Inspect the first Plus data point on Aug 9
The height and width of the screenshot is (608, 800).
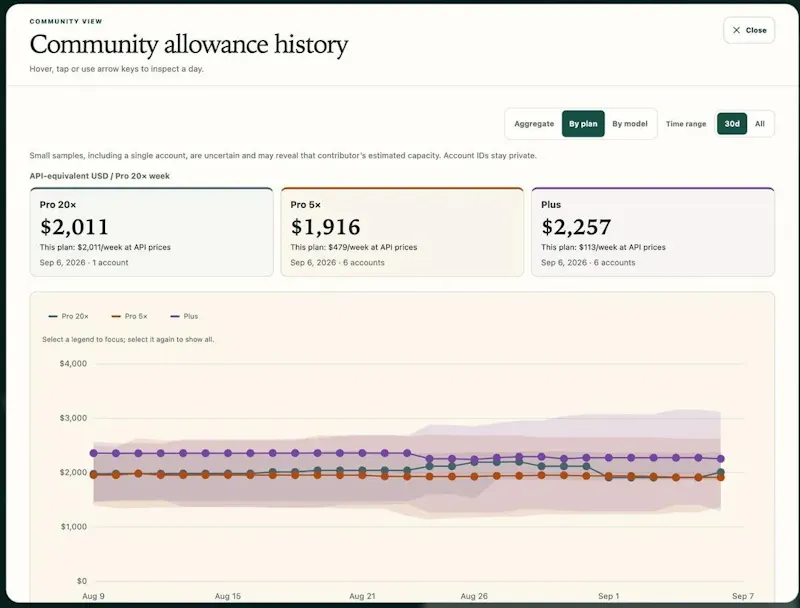coord(93,453)
